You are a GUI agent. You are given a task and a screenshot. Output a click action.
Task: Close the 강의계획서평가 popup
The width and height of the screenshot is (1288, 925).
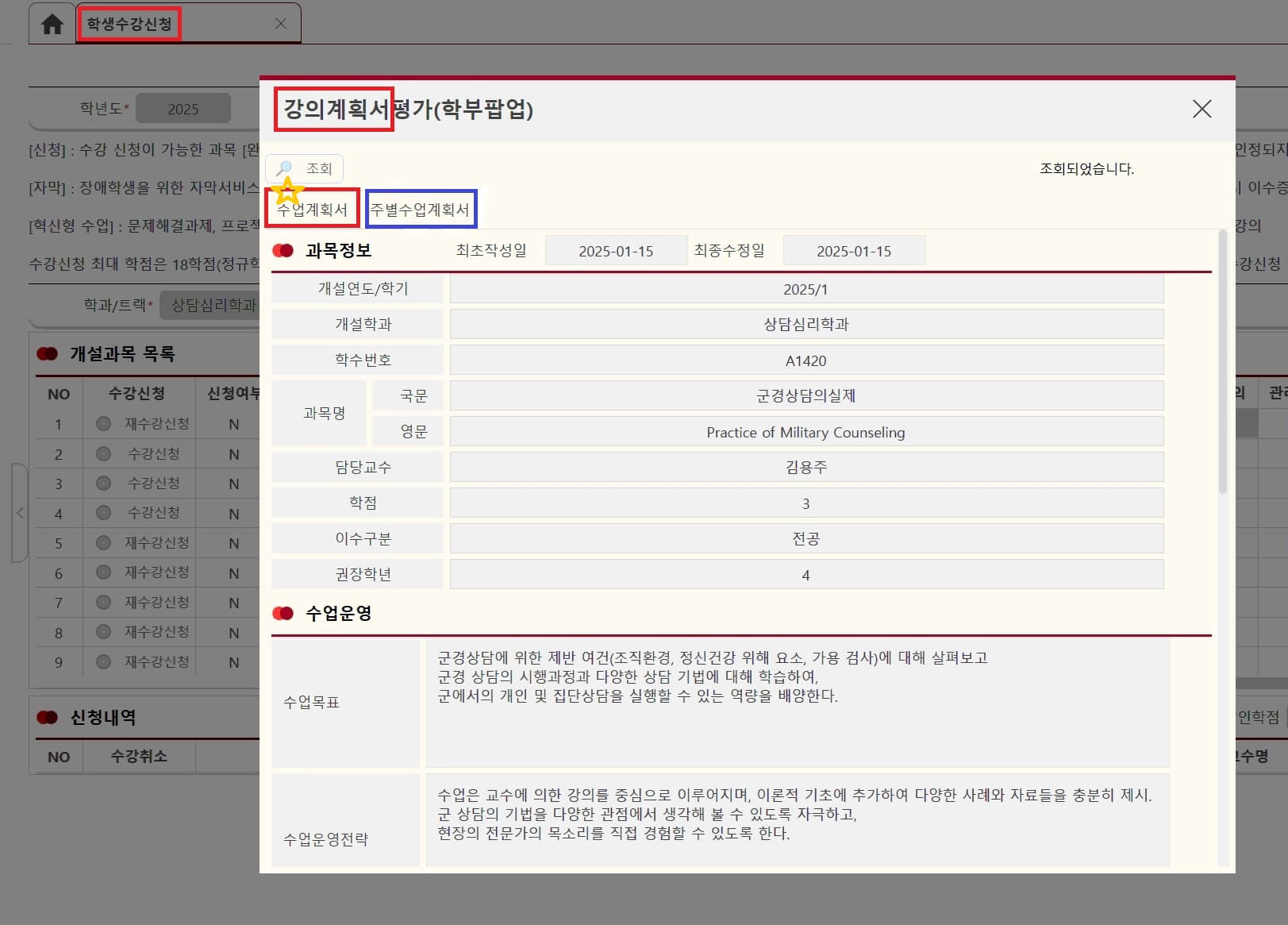point(1201,109)
